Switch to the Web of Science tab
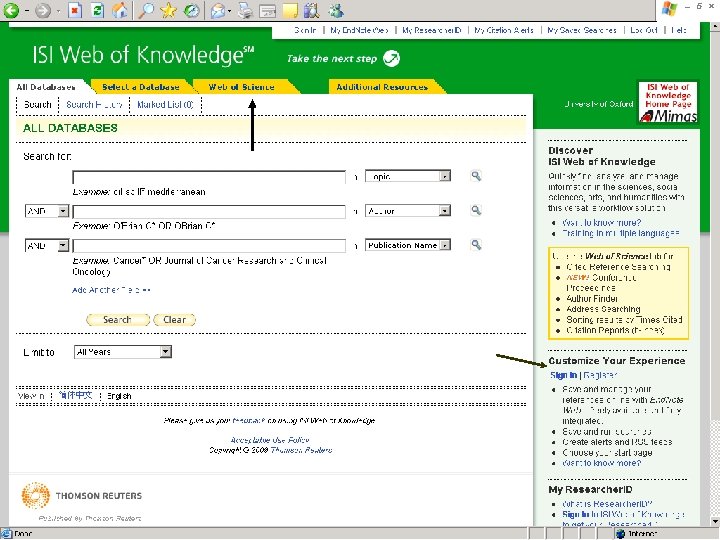 click(x=242, y=87)
